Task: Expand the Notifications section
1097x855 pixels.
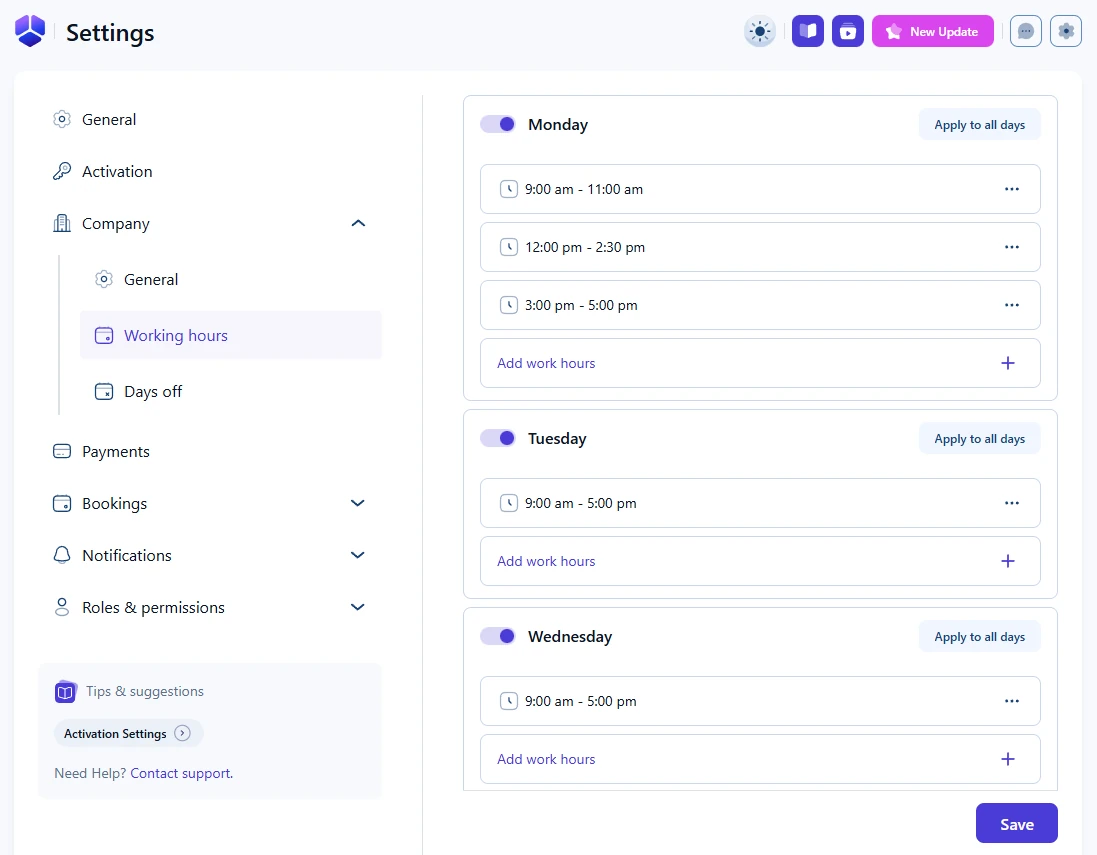Action: tap(358, 555)
